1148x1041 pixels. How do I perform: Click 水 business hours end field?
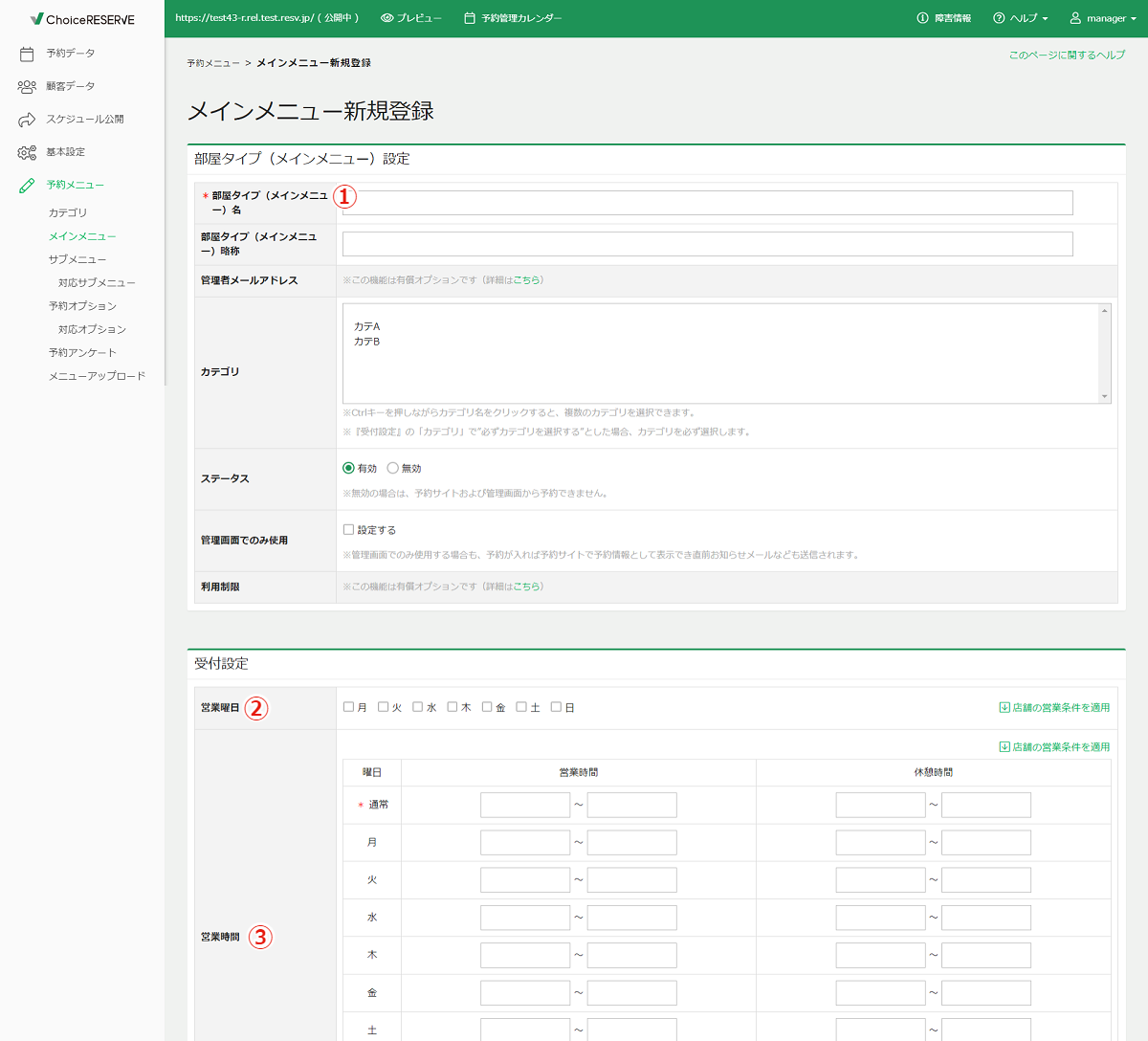click(x=632, y=918)
